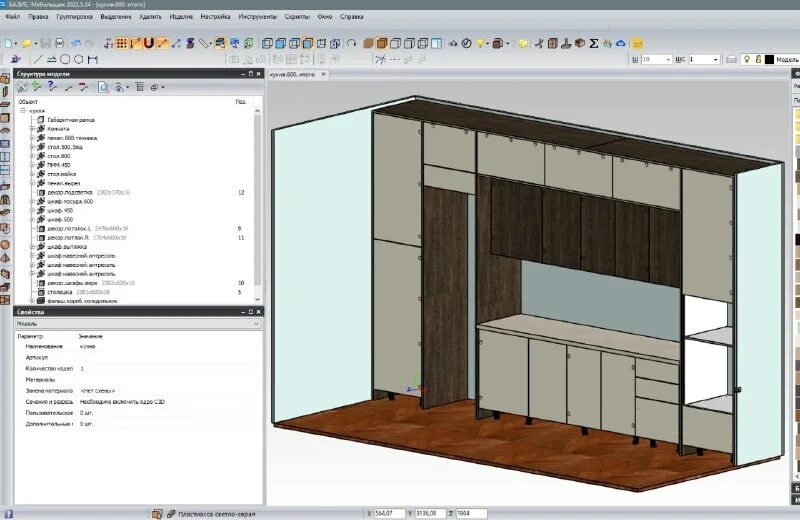Click the ruler measure icon in toolbar
Image resolution: width=800 pixels, height=520 pixels.
pos(204,43)
